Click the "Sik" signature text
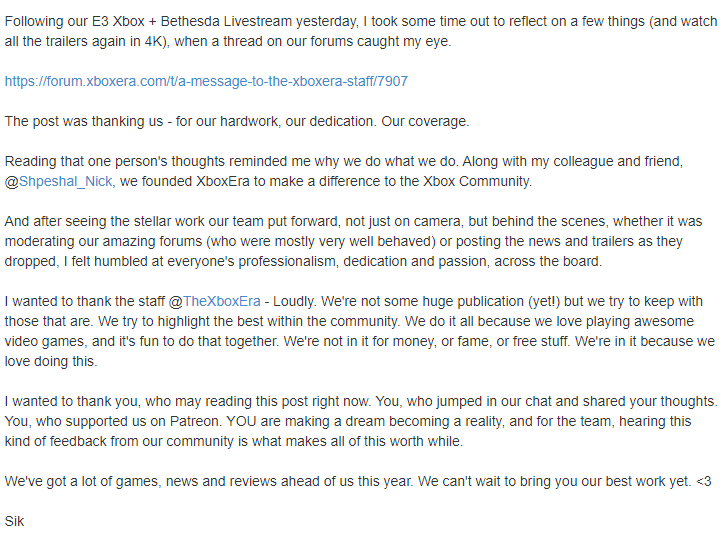 pyautogui.click(x=14, y=521)
